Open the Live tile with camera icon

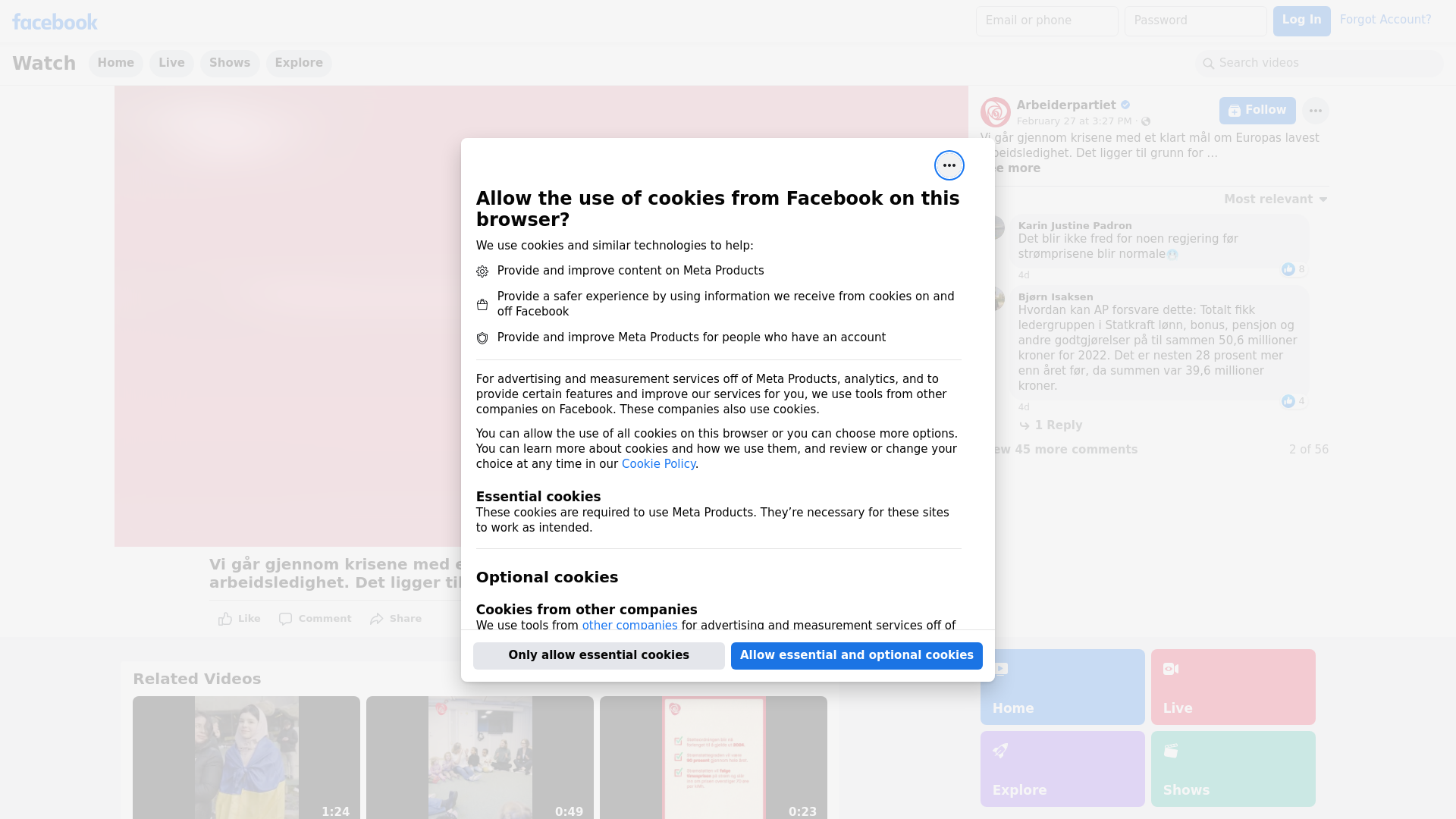point(1232,687)
